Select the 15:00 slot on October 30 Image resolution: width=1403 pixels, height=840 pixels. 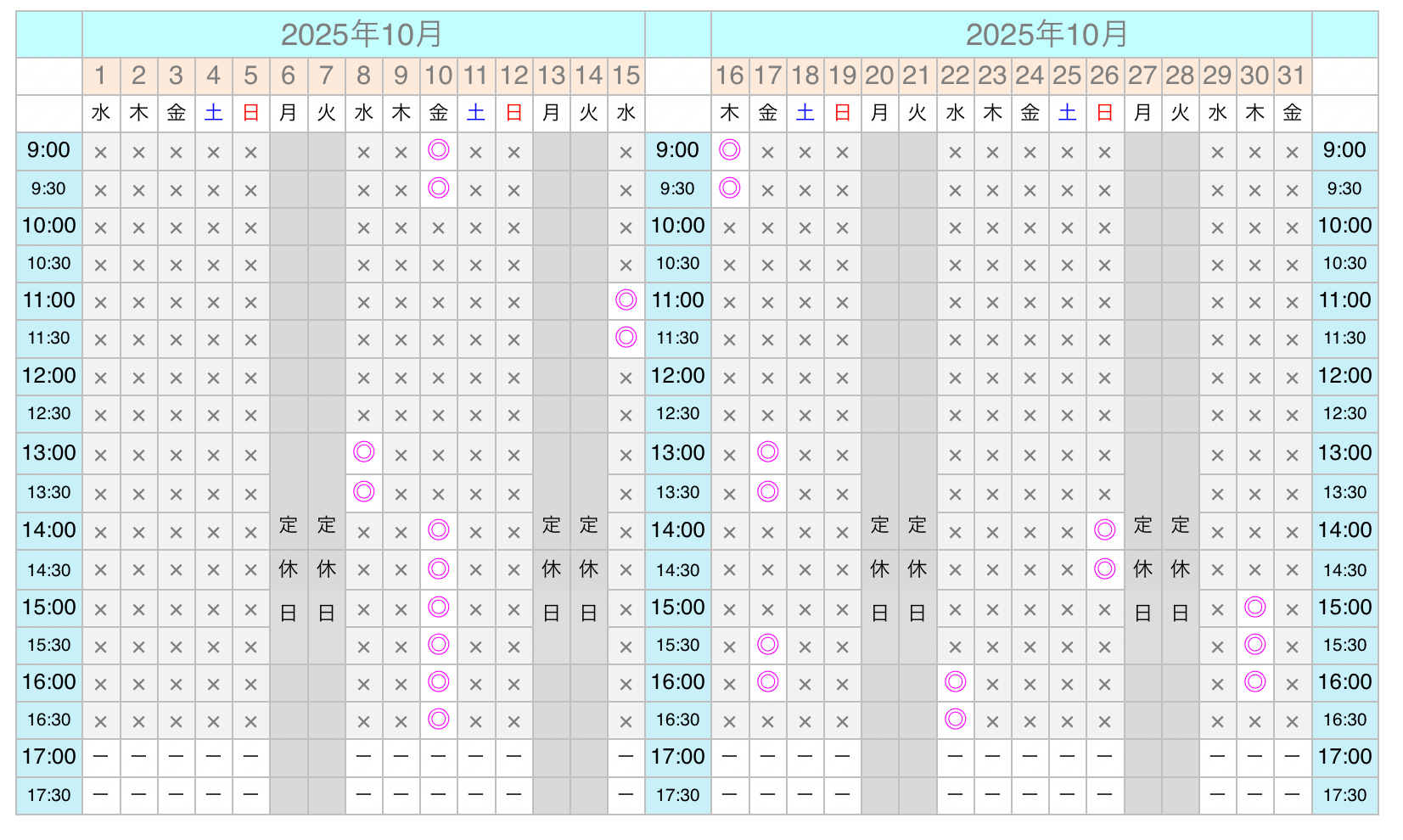click(x=1254, y=607)
